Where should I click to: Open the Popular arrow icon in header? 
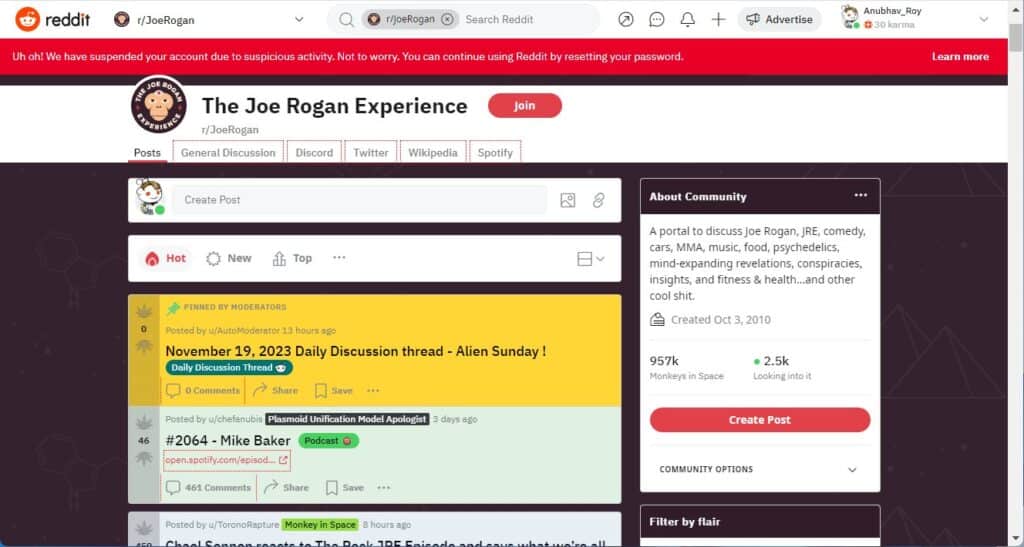point(626,19)
